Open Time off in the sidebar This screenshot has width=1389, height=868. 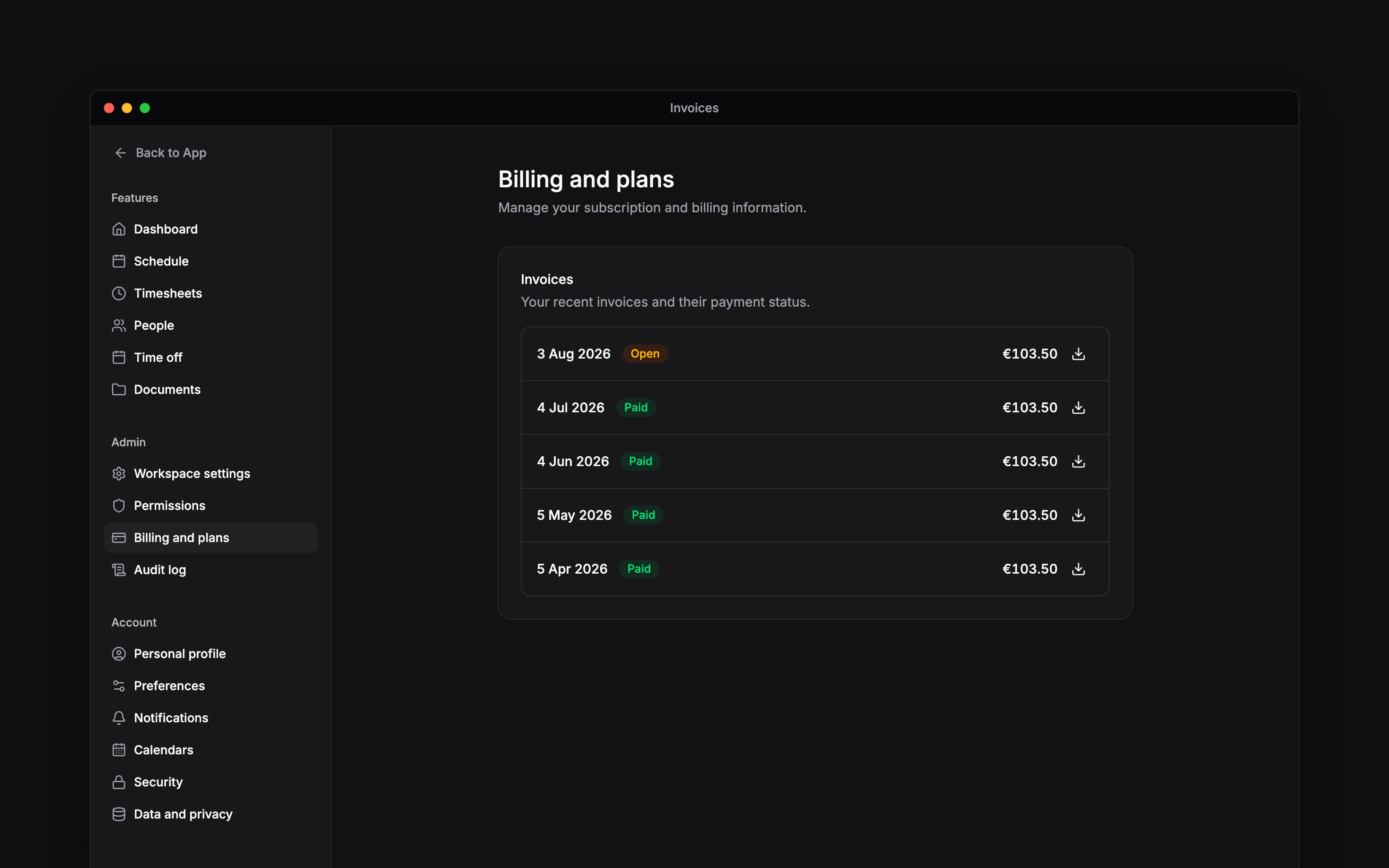click(210, 358)
